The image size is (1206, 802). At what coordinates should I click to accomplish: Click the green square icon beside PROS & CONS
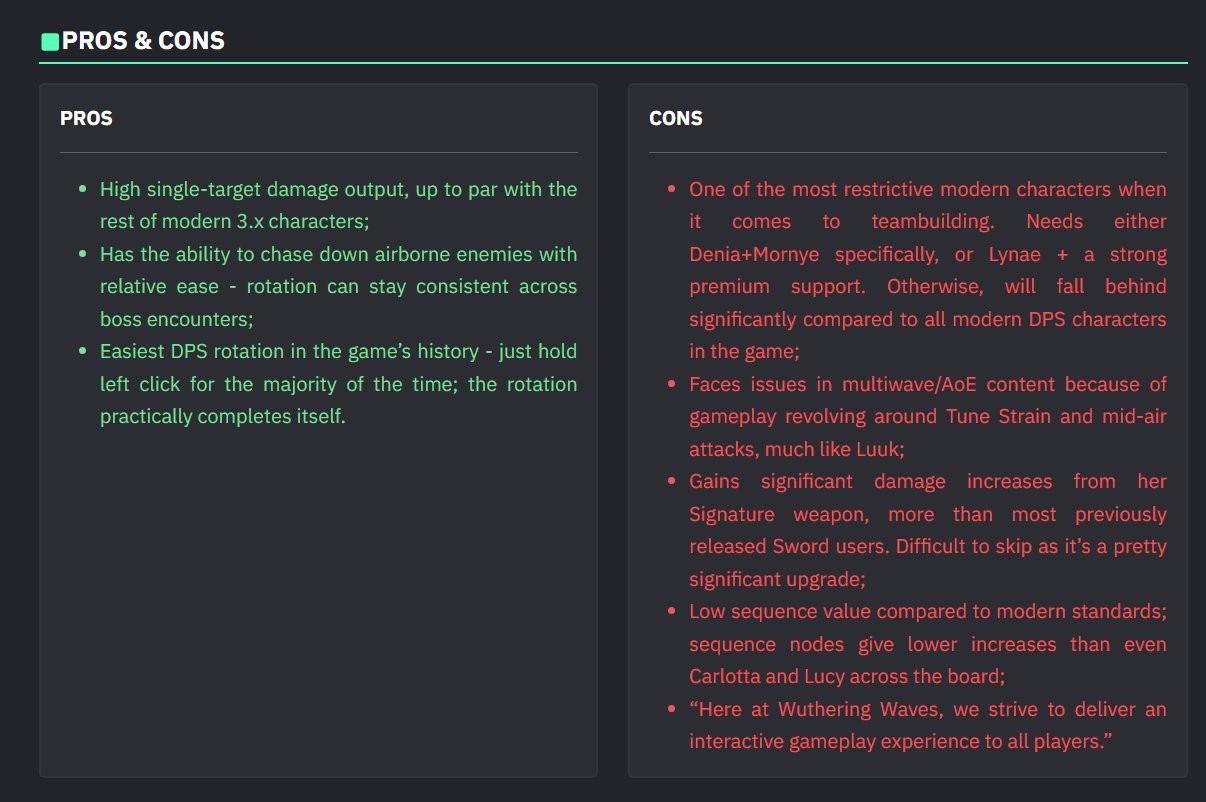tap(49, 41)
